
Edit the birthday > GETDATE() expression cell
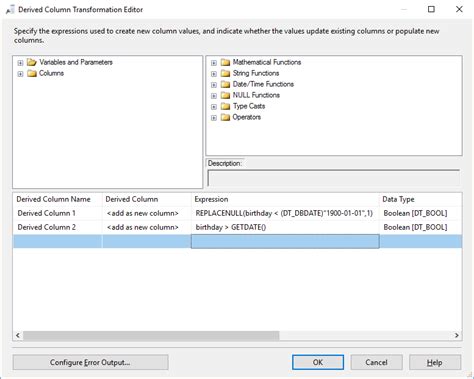285,227
